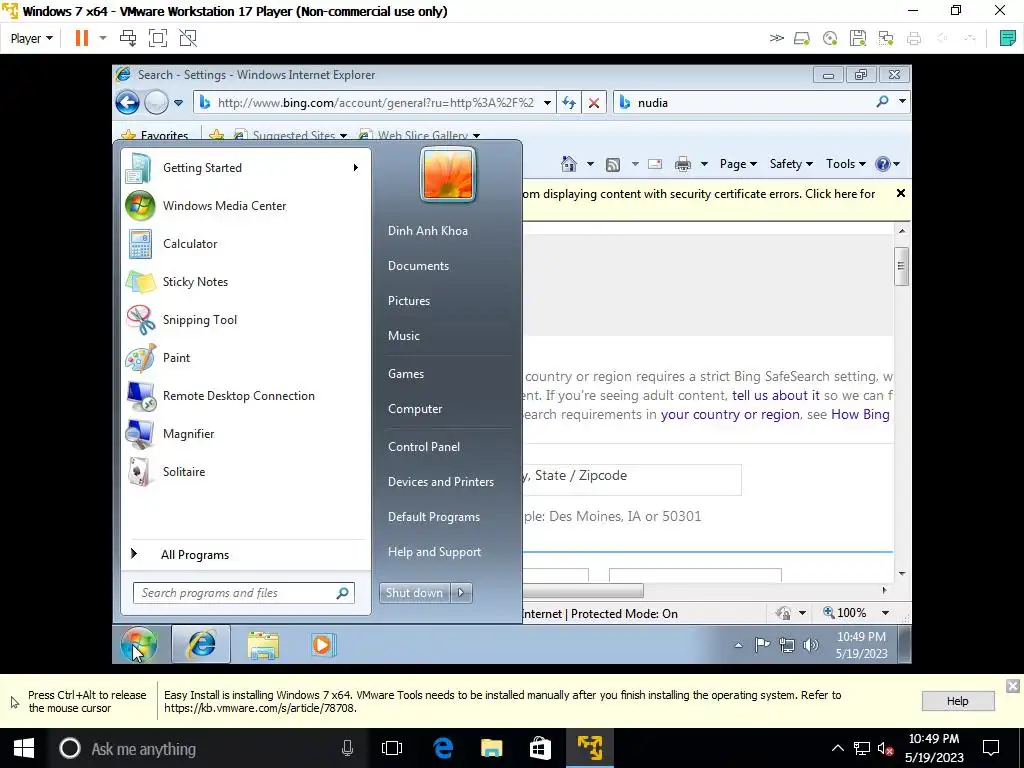Click the IE Home icon

[569, 164]
